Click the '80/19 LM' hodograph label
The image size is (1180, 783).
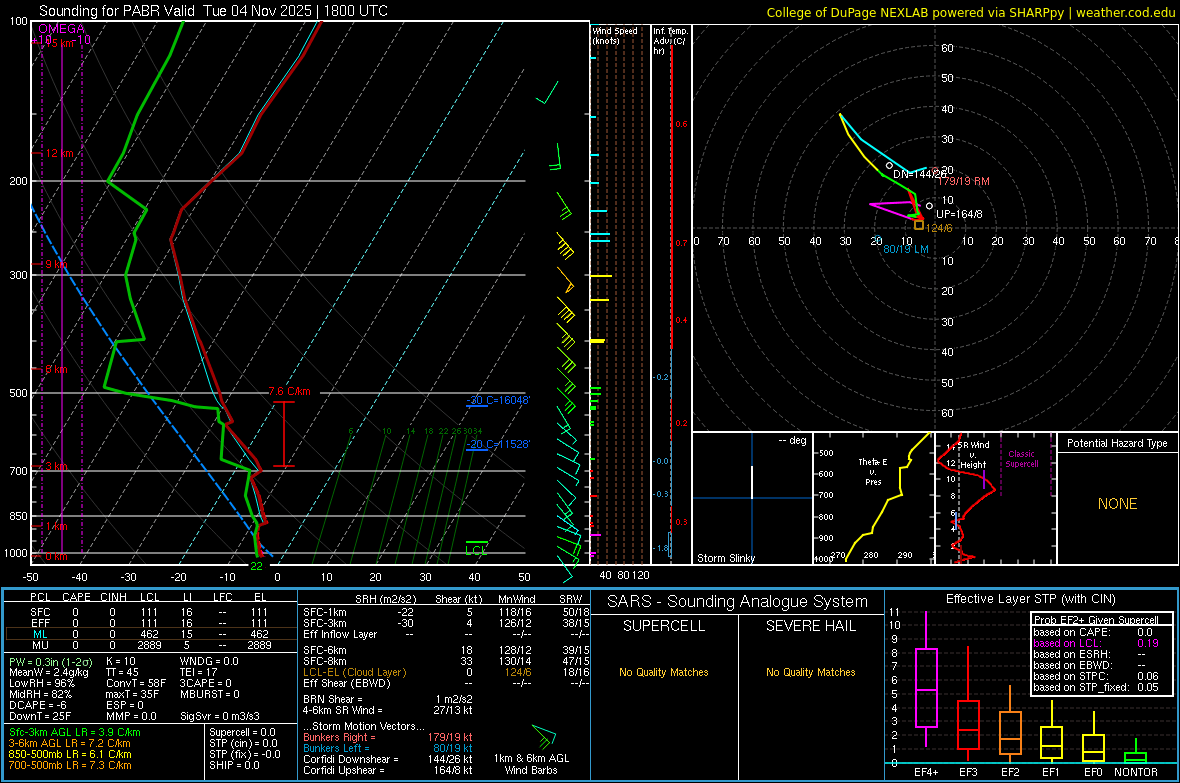point(906,249)
